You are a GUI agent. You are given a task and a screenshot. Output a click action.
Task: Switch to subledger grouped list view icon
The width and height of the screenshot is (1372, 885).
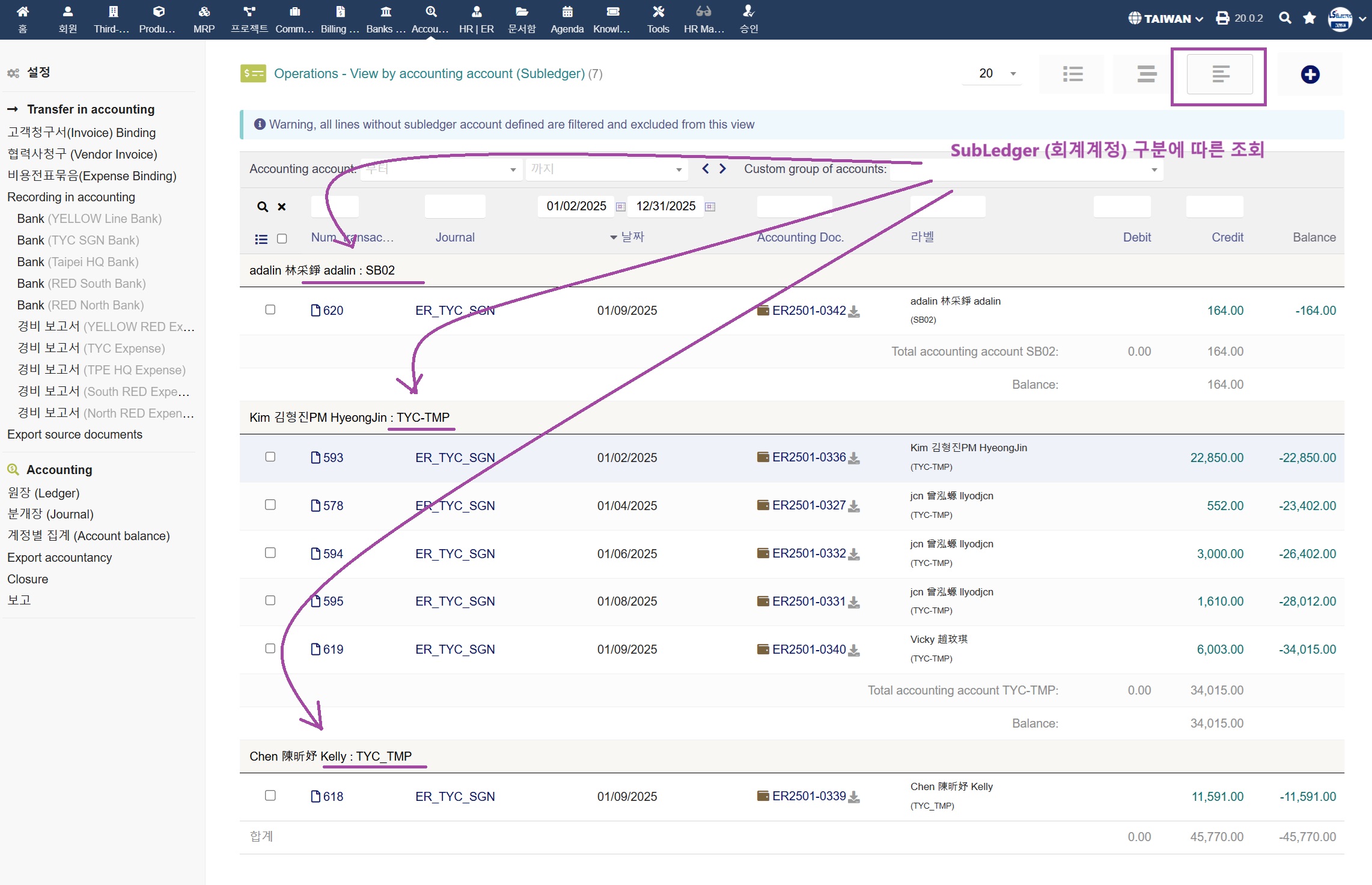1219,75
